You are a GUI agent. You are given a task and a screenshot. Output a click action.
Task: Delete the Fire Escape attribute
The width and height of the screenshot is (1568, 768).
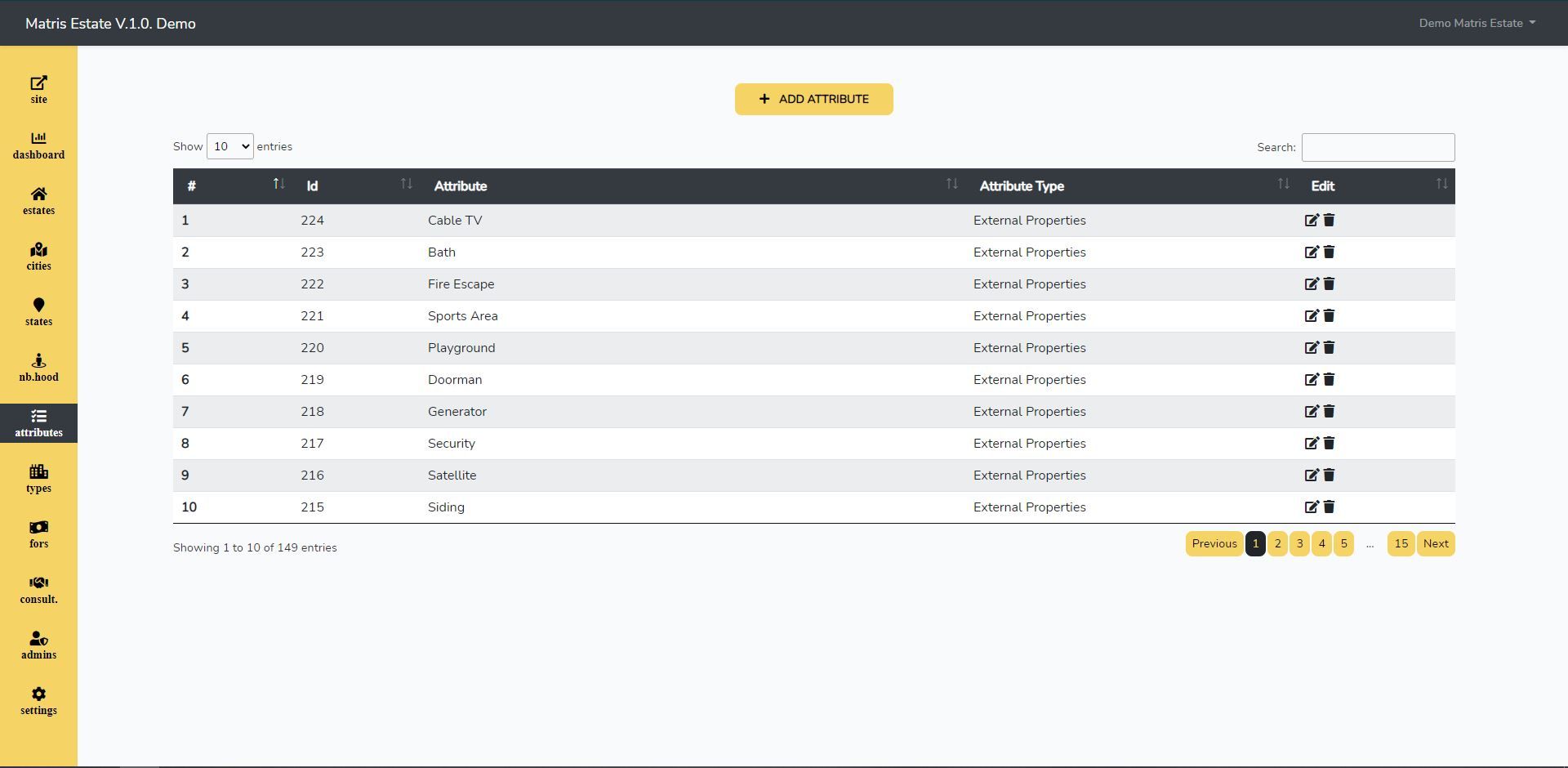(x=1329, y=284)
